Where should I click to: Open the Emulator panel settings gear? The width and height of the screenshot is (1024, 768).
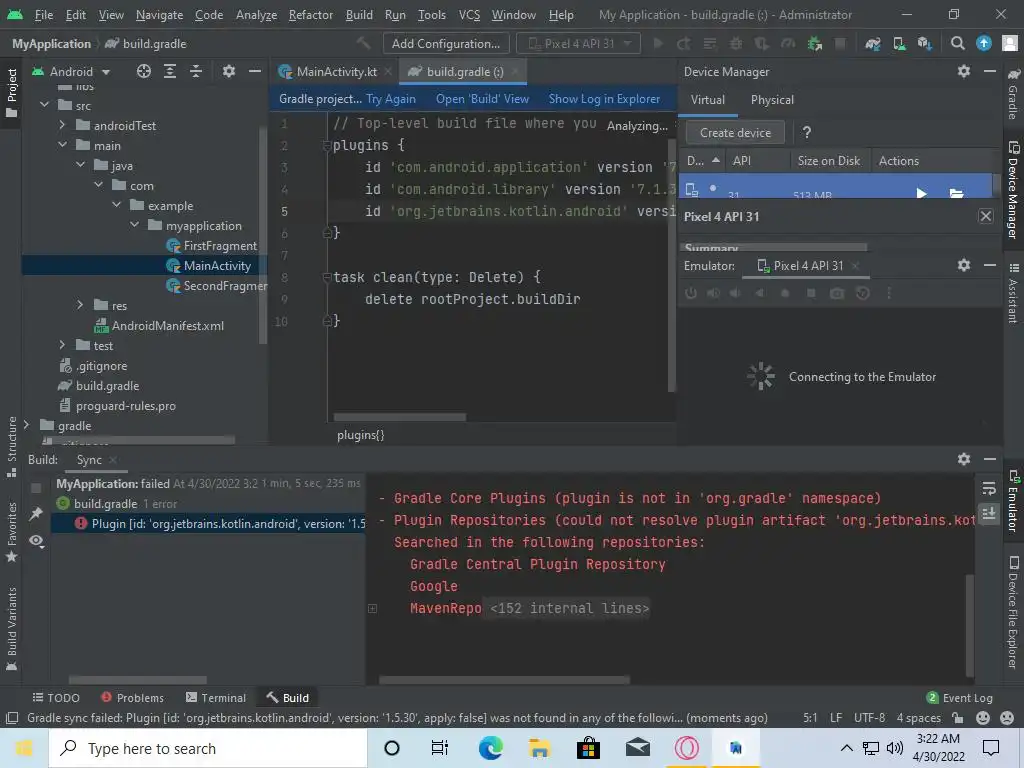tap(964, 265)
